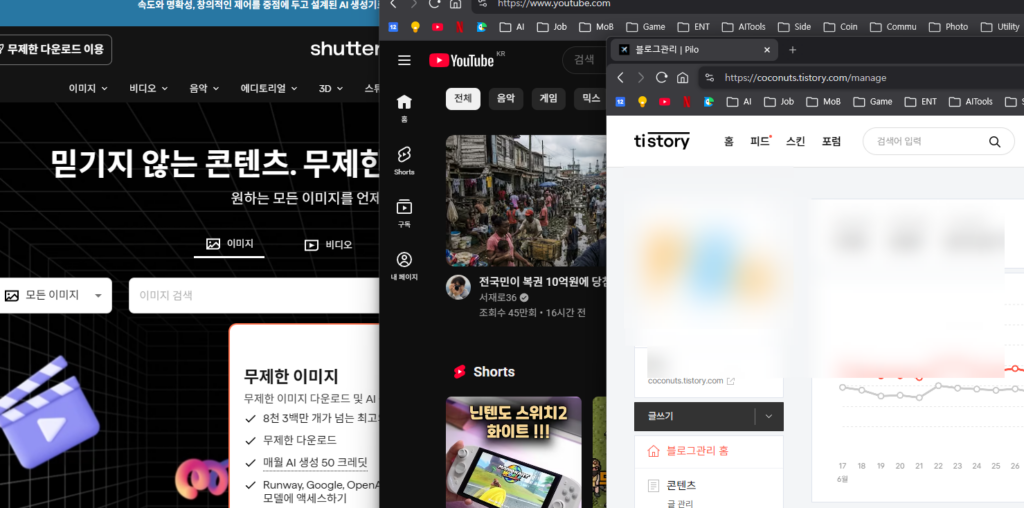Go forward in the Tistory browser window
Image resolution: width=1024 pixels, height=508 pixels.
pos(641,78)
